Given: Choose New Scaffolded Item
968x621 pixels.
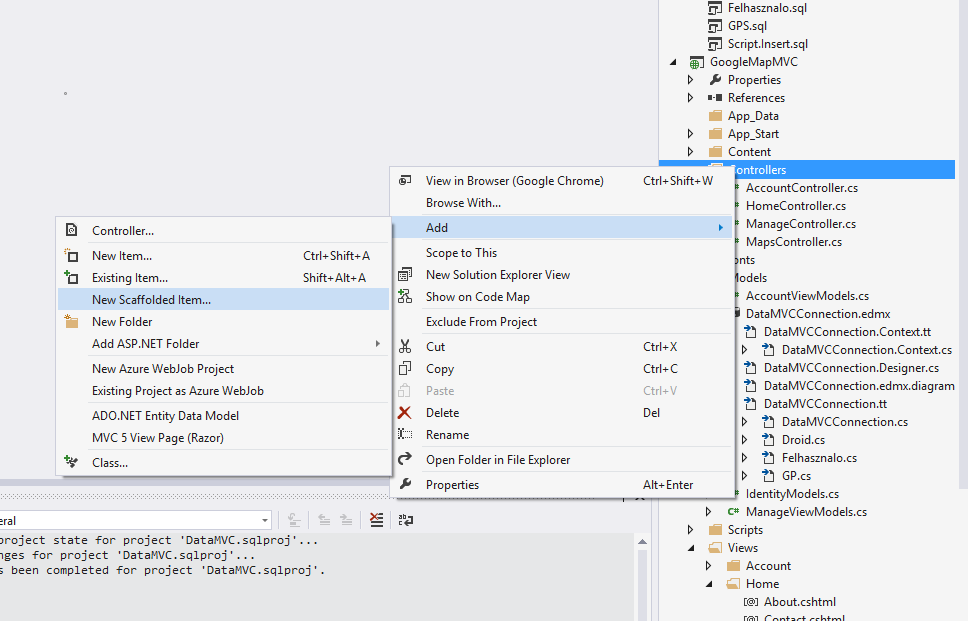Looking at the screenshot, I should pos(223,299).
